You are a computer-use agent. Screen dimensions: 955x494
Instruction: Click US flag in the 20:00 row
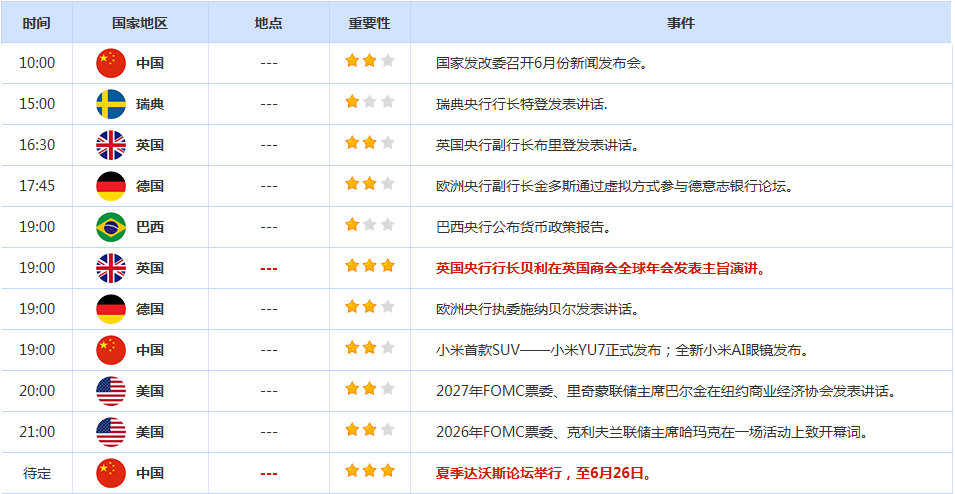point(111,390)
